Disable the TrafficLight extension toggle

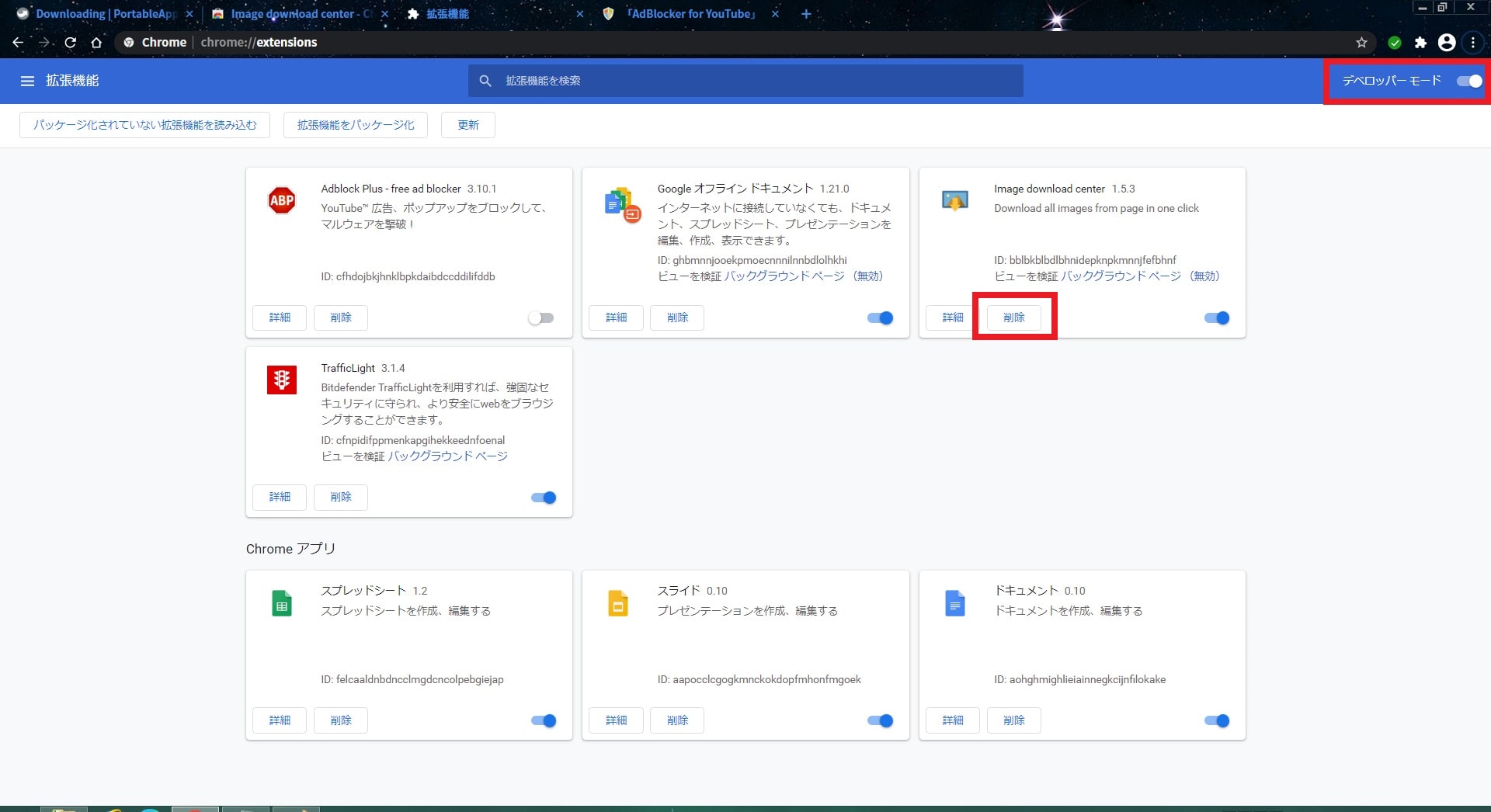(x=544, y=498)
